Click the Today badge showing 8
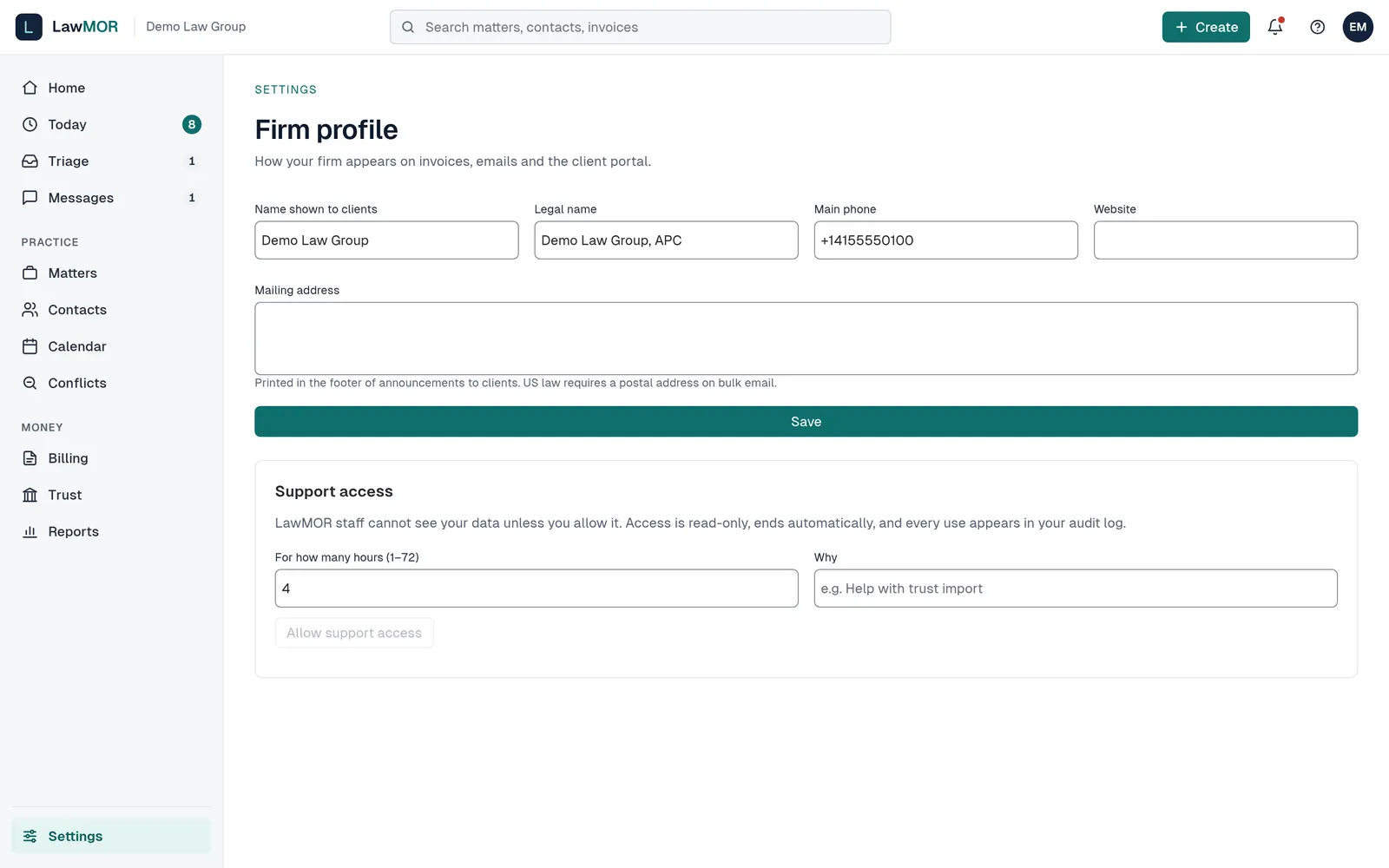 click(192, 124)
